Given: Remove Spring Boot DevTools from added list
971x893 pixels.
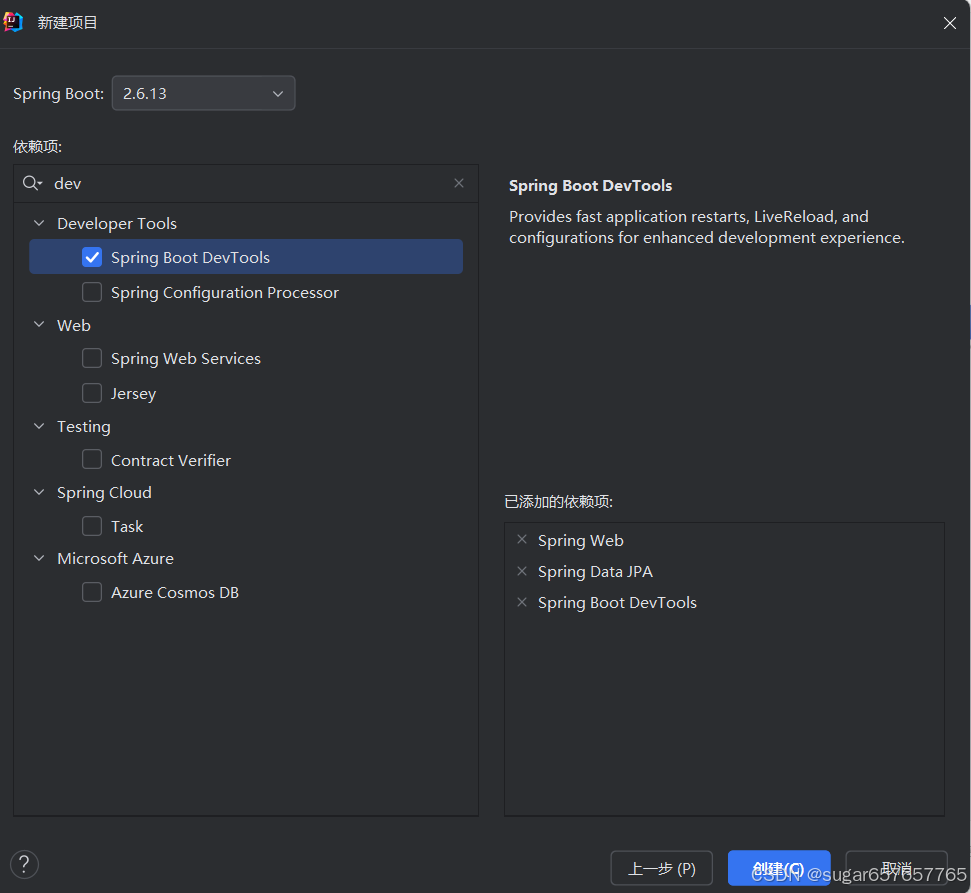Looking at the screenshot, I should (522, 602).
